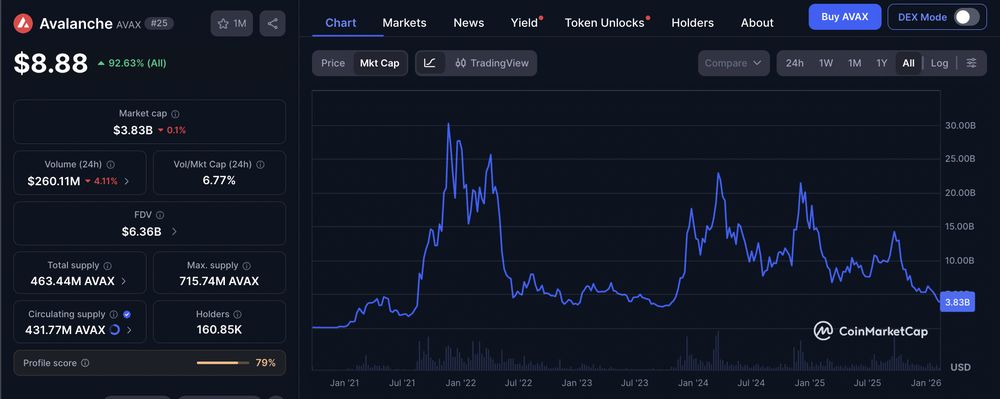Viewport: 1000px width, 399px height.
Task: Click the circulating supply progress ring
Action: [115, 330]
